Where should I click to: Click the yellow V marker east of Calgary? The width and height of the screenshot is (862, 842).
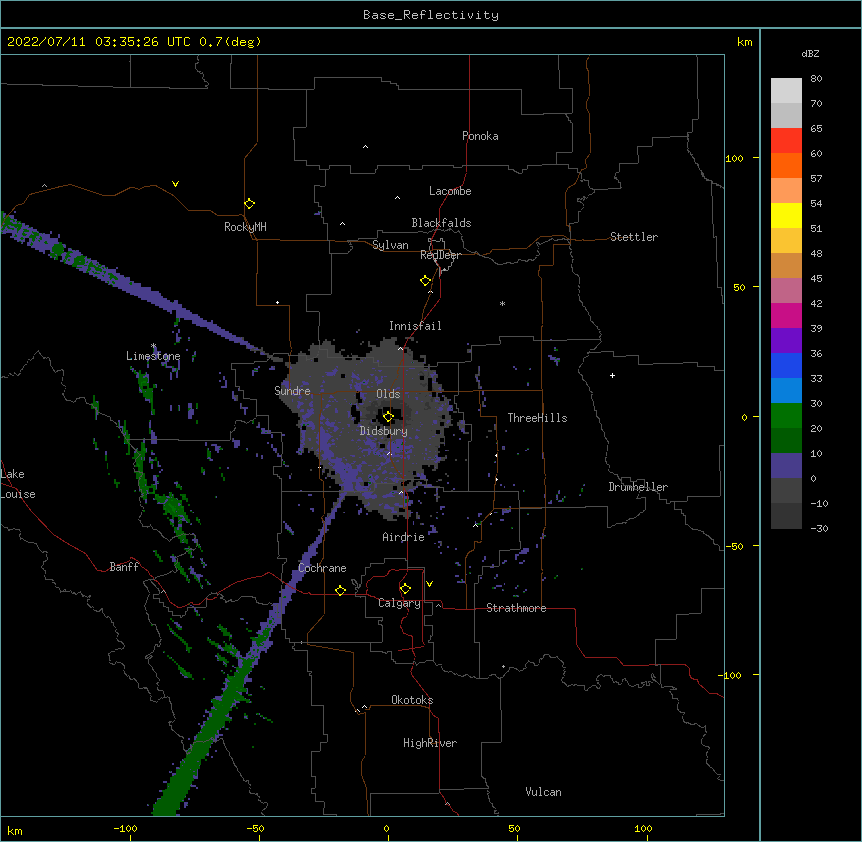(429, 584)
